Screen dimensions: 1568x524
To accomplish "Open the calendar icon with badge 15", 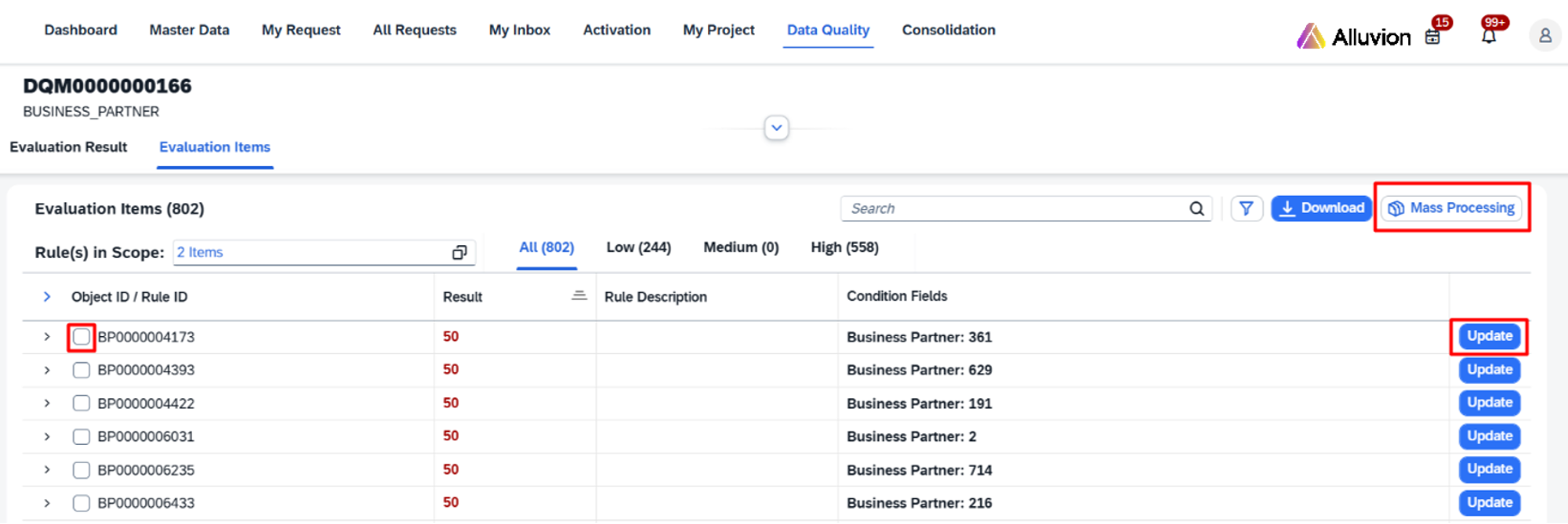I will 1432,37.
